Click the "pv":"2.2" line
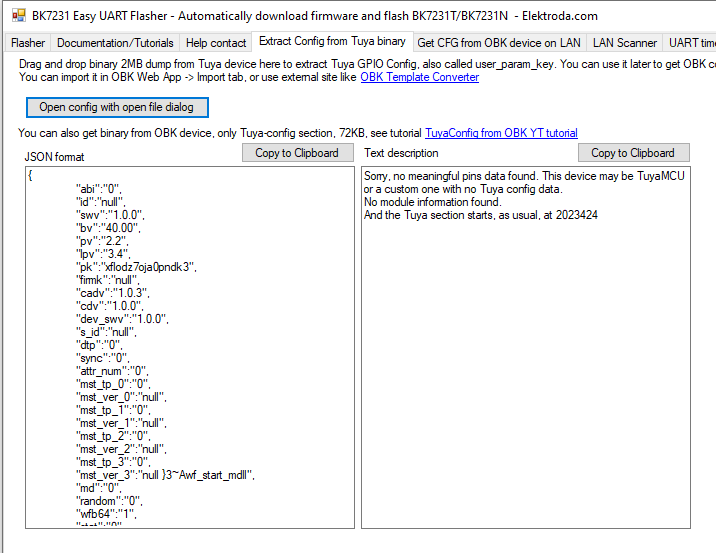 tap(102, 241)
